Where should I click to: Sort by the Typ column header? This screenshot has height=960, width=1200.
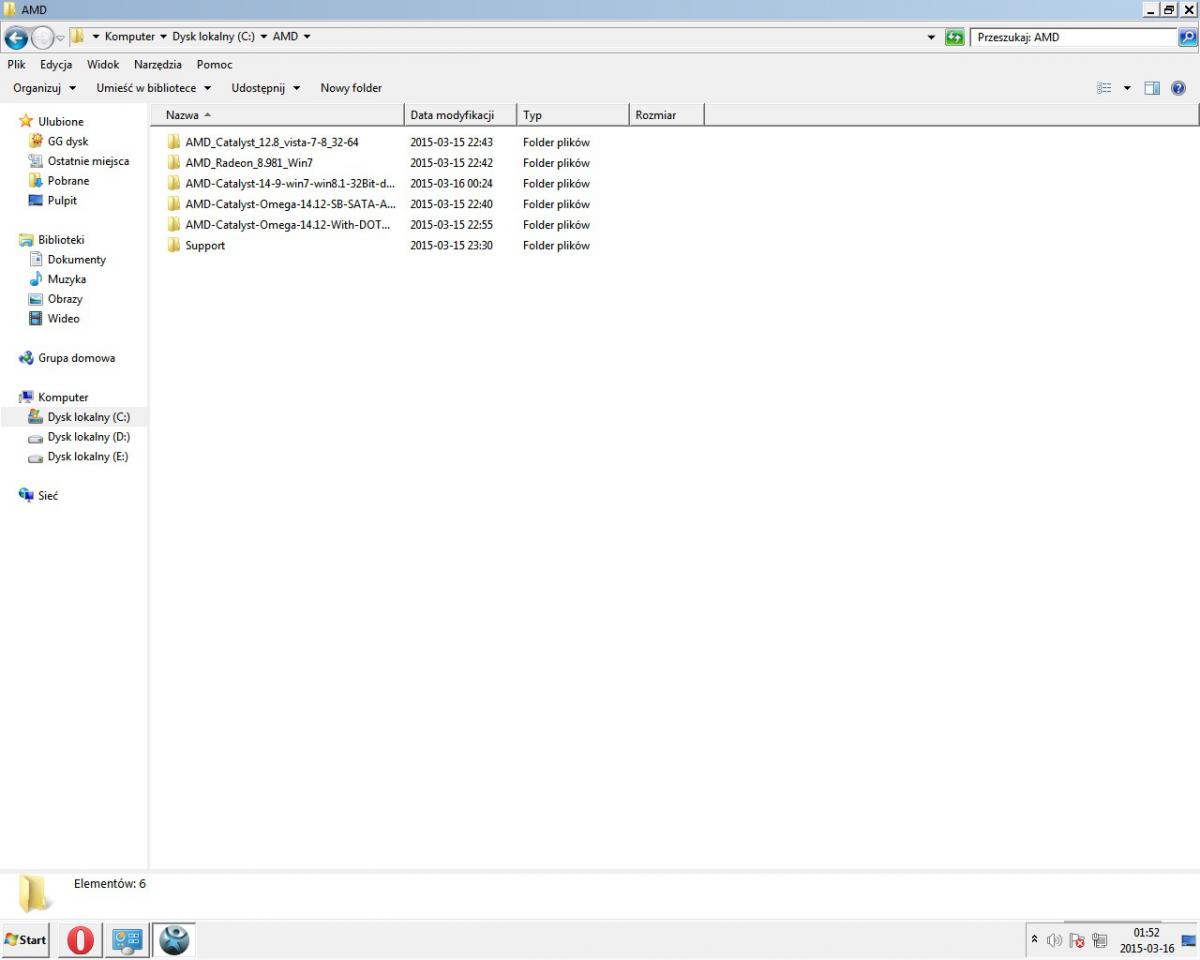tap(573, 115)
